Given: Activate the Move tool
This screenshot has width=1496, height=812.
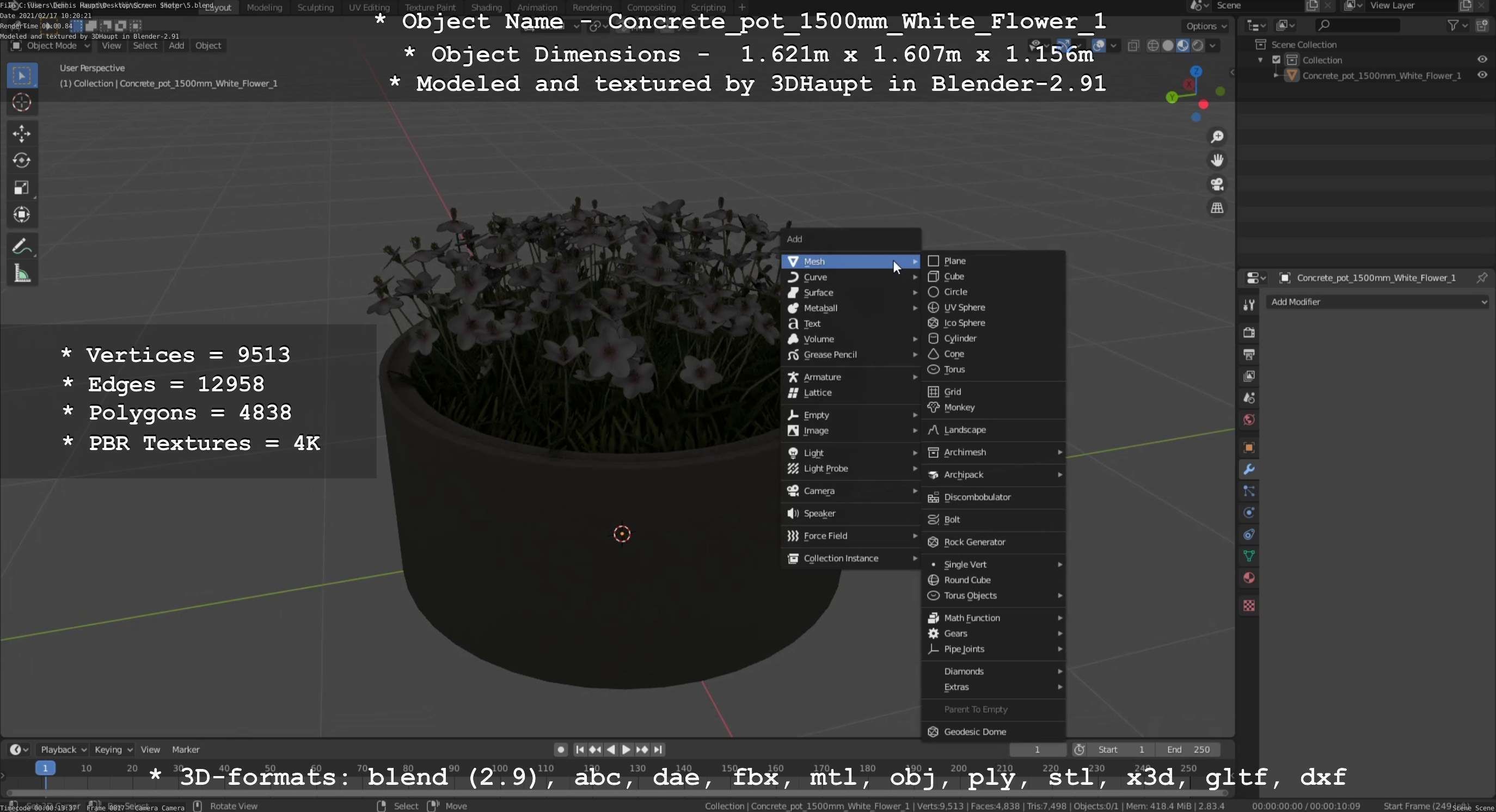Looking at the screenshot, I should [21, 133].
